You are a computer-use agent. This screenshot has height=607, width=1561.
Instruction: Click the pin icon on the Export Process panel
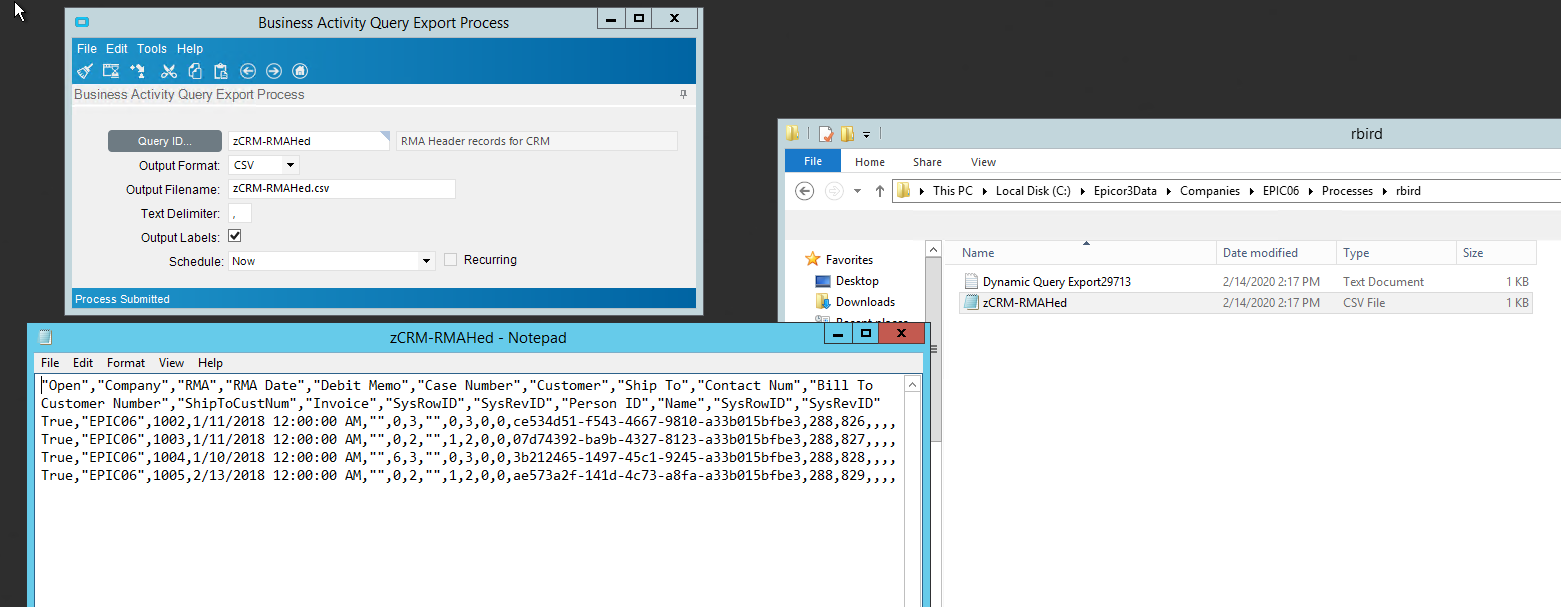point(684,94)
